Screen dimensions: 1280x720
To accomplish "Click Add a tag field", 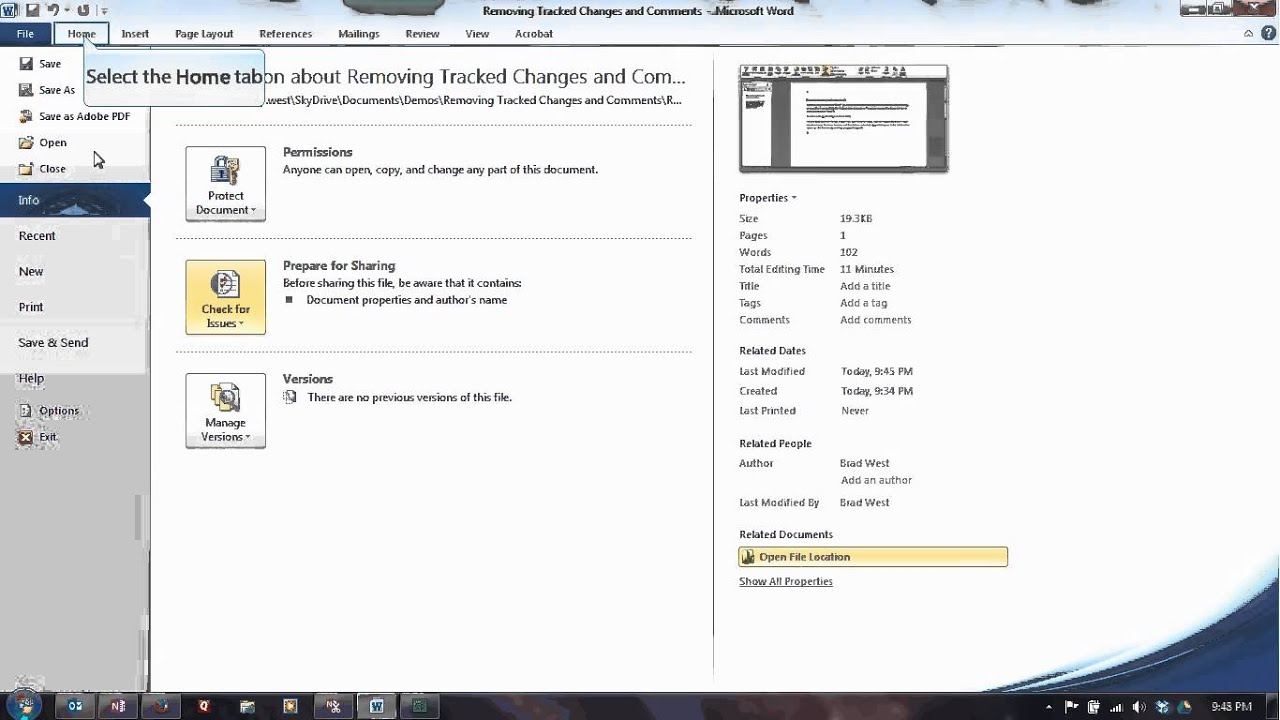I will coord(864,303).
